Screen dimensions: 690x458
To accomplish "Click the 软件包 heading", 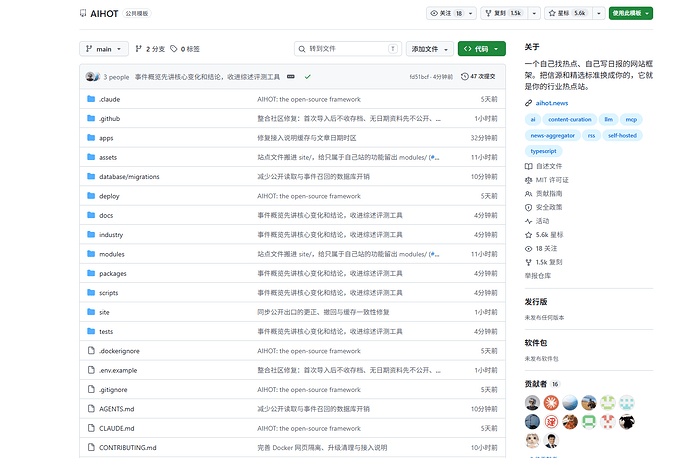I will click(536, 343).
